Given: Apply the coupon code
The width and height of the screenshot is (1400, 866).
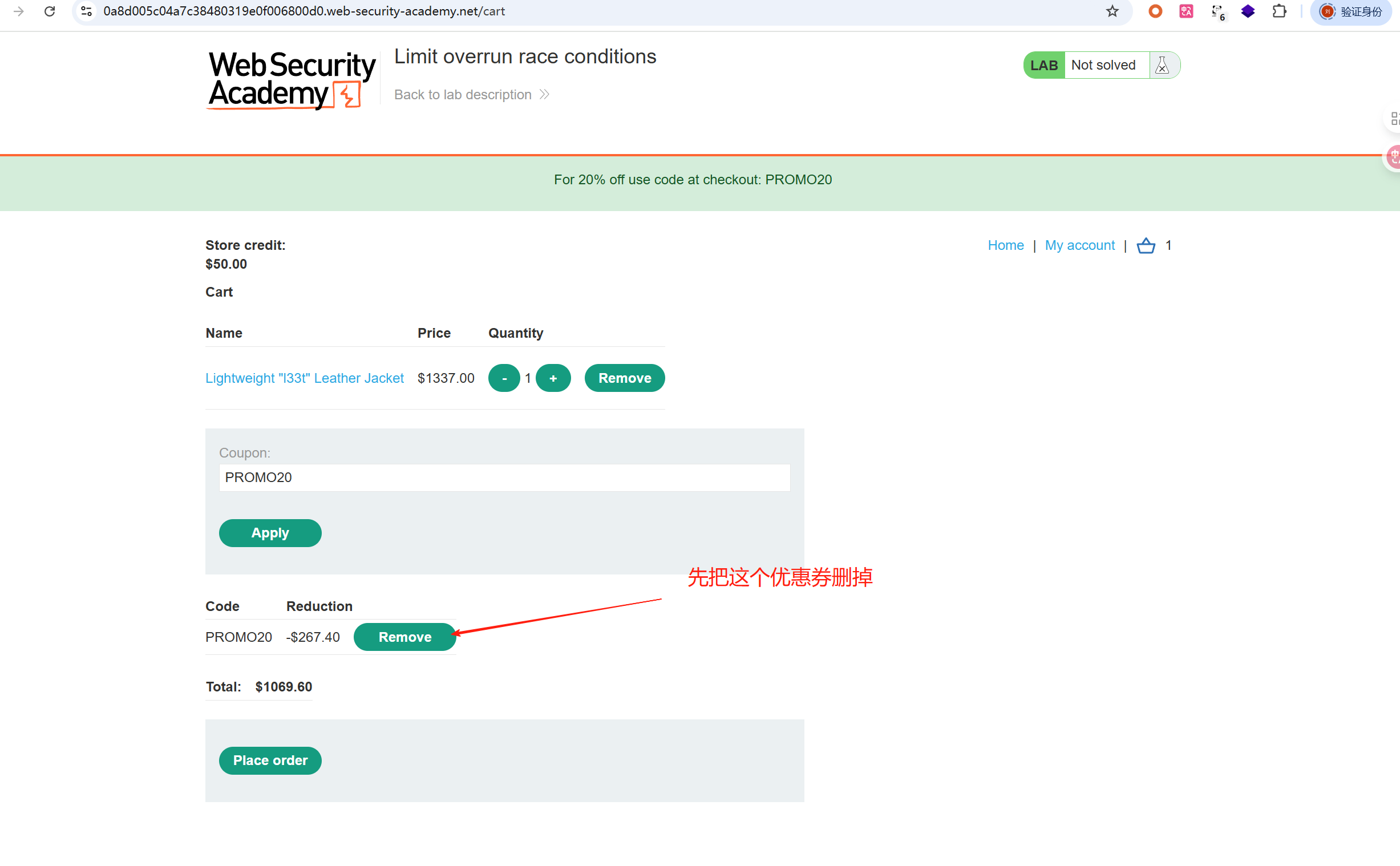Looking at the screenshot, I should 270,533.
